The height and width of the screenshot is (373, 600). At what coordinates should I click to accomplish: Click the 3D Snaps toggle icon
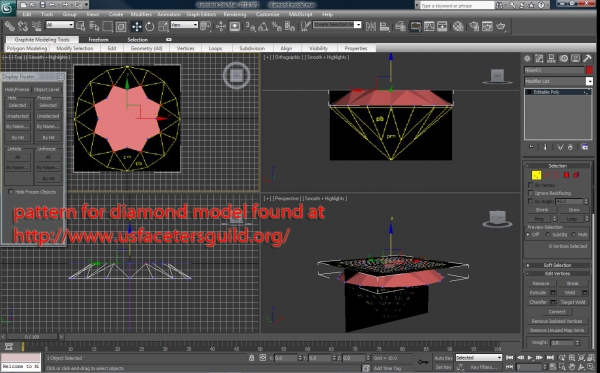click(250, 26)
